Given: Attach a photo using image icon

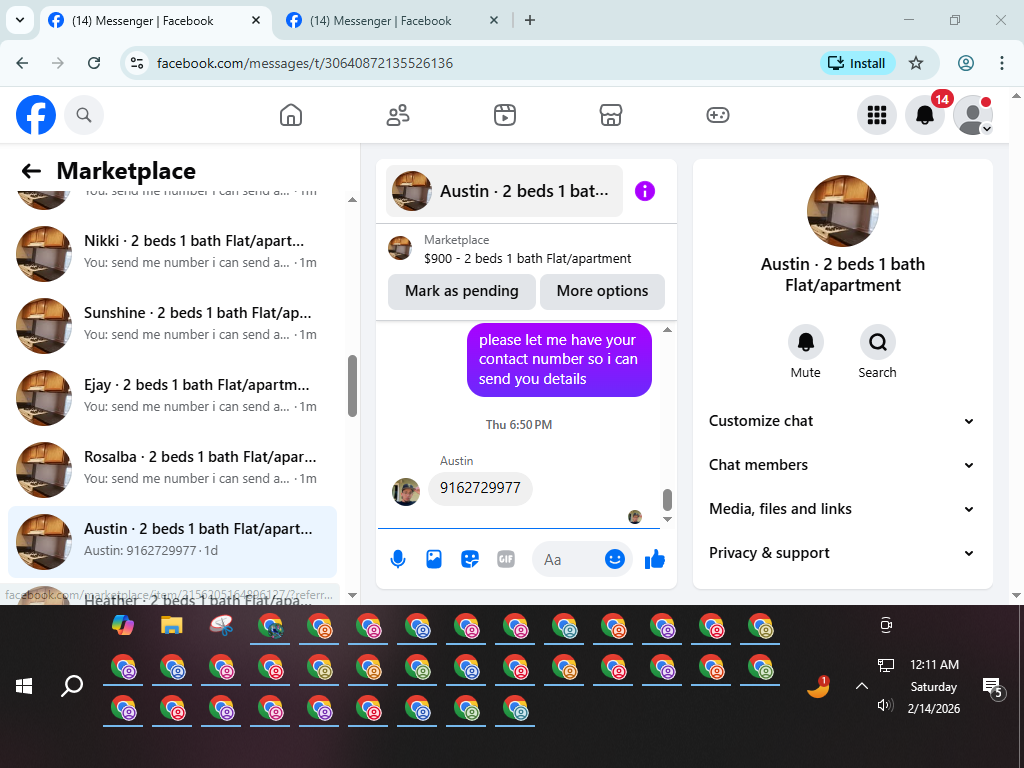Looking at the screenshot, I should click(x=434, y=560).
